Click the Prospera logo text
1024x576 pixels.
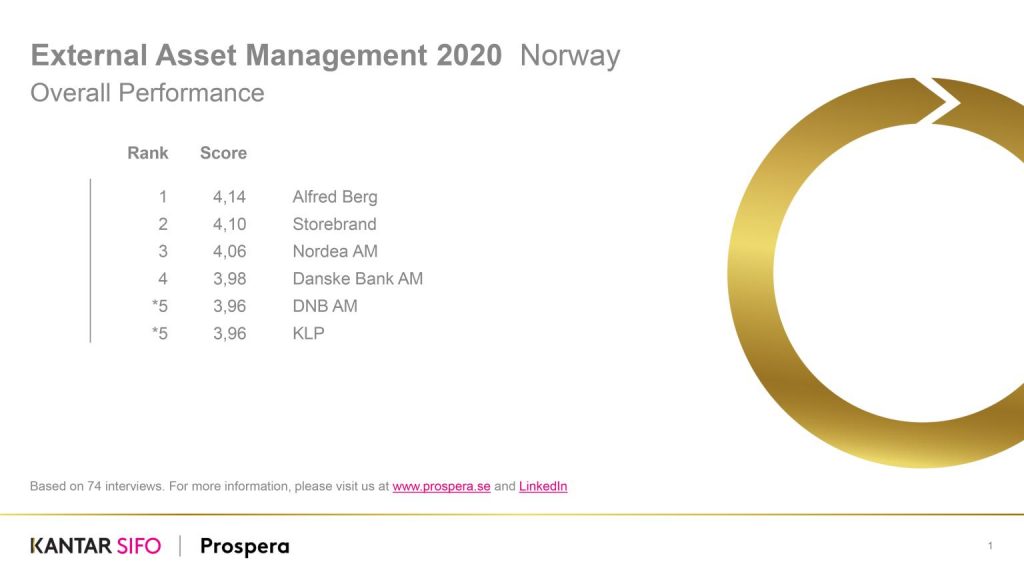[x=244, y=547]
